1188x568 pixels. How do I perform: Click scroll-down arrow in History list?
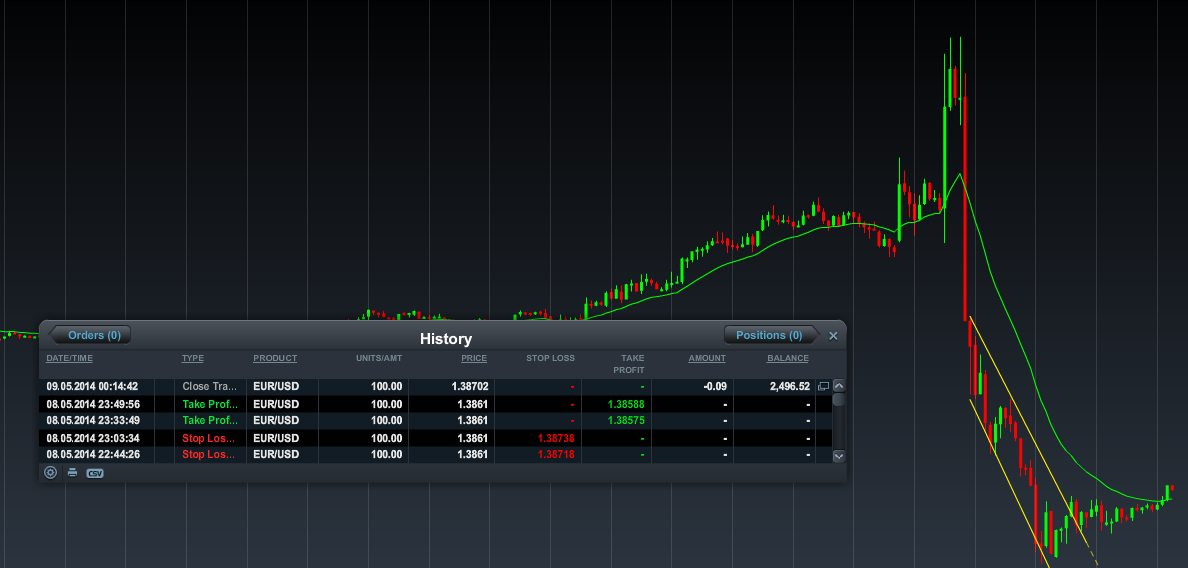(839, 456)
